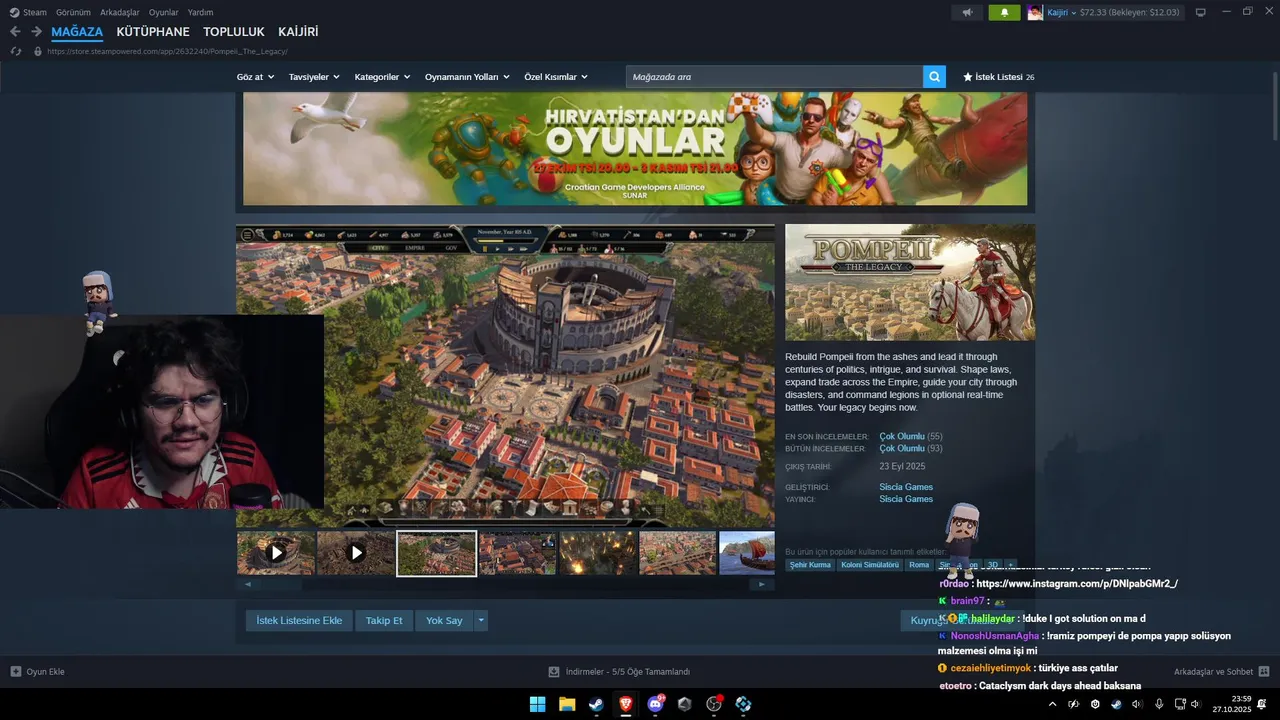
Task: Click the microphone tray icon
Action: 1159,704
